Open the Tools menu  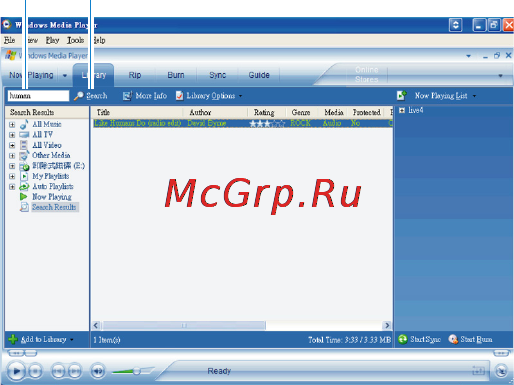pyautogui.click(x=75, y=40)
